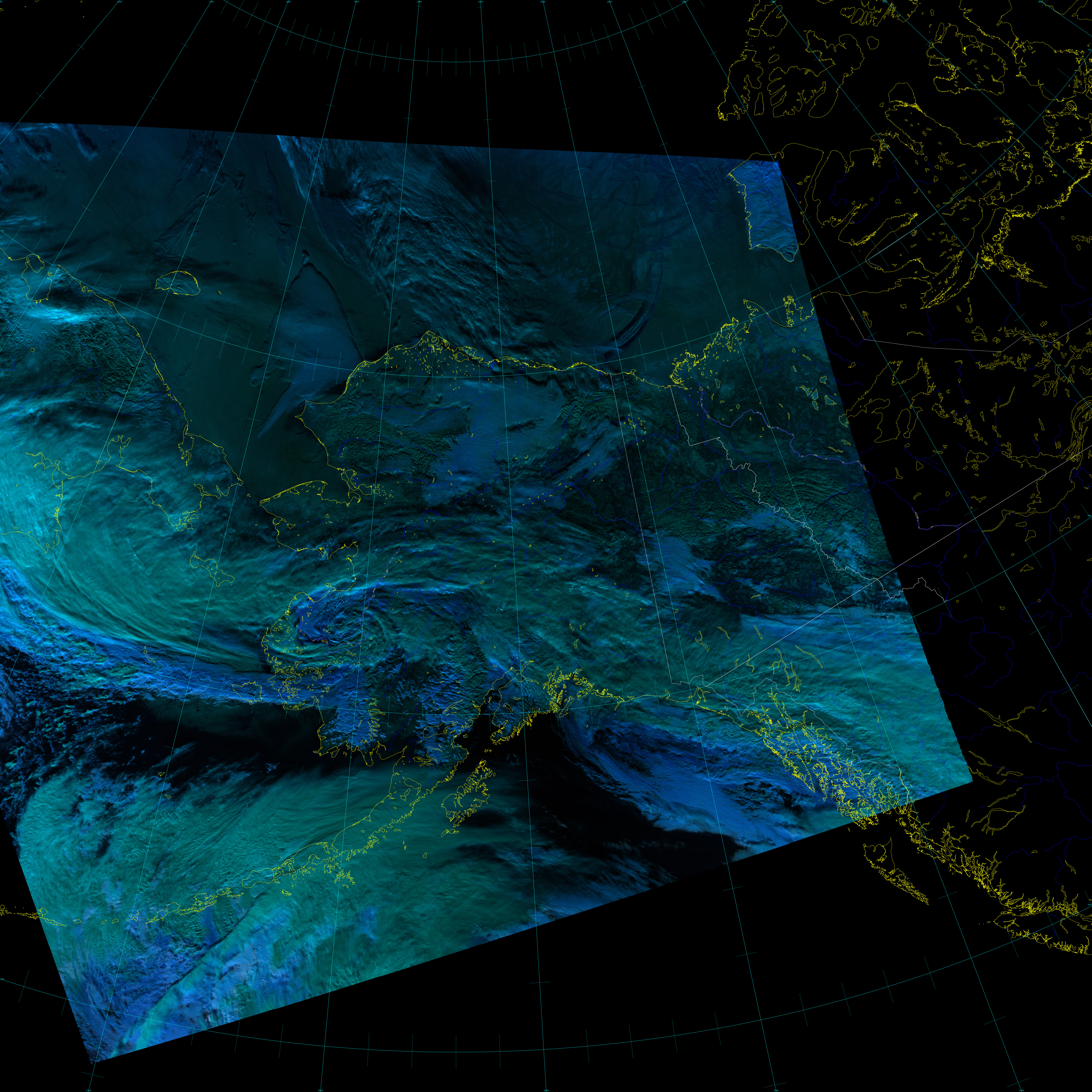Click the 170E longitude label
This screenshot has height=1092, width=1092.
(211, 2)
